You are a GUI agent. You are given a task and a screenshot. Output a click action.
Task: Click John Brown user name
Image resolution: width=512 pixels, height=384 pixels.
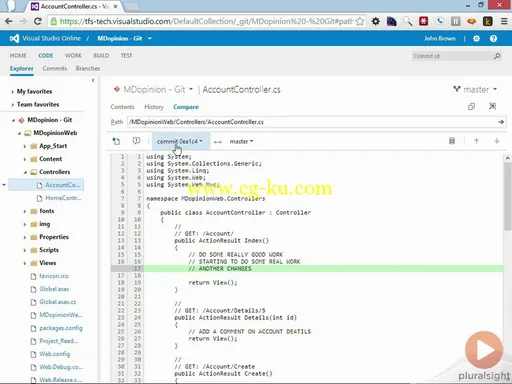[x=440, y=39]
